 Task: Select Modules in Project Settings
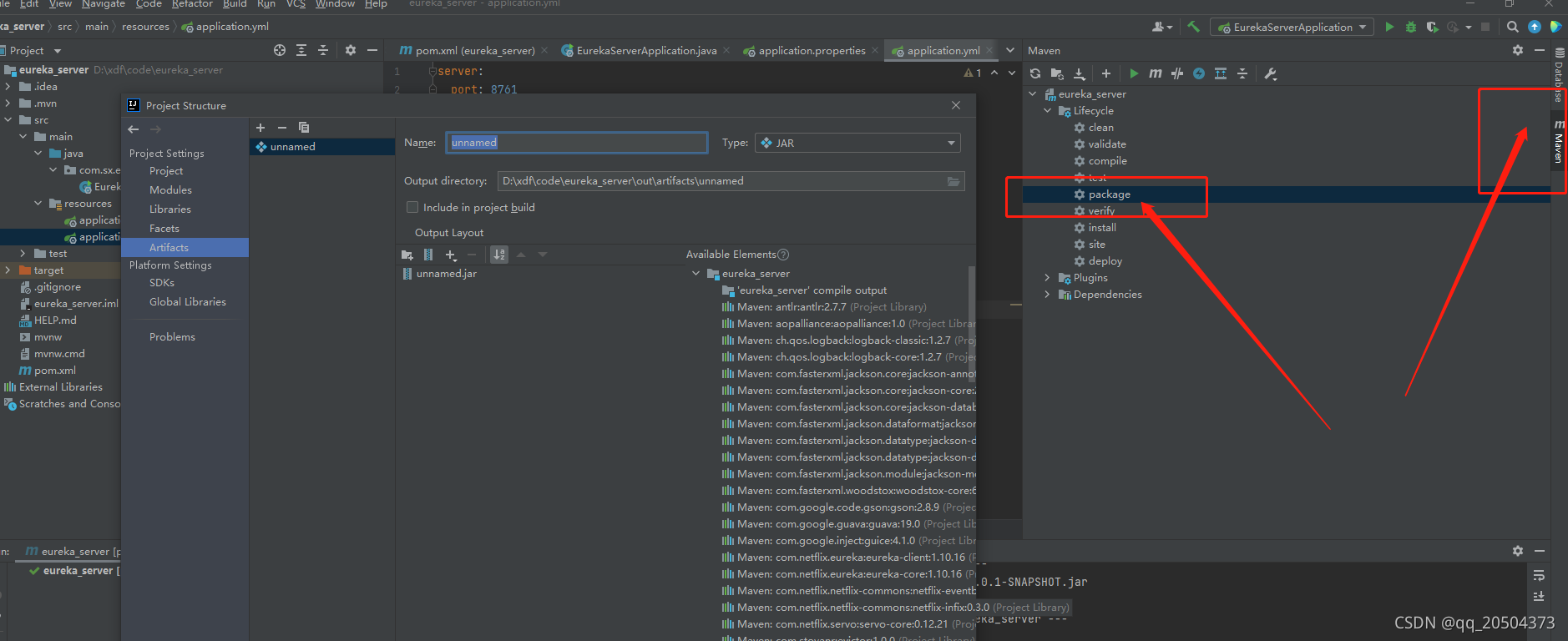coord(170,190)
